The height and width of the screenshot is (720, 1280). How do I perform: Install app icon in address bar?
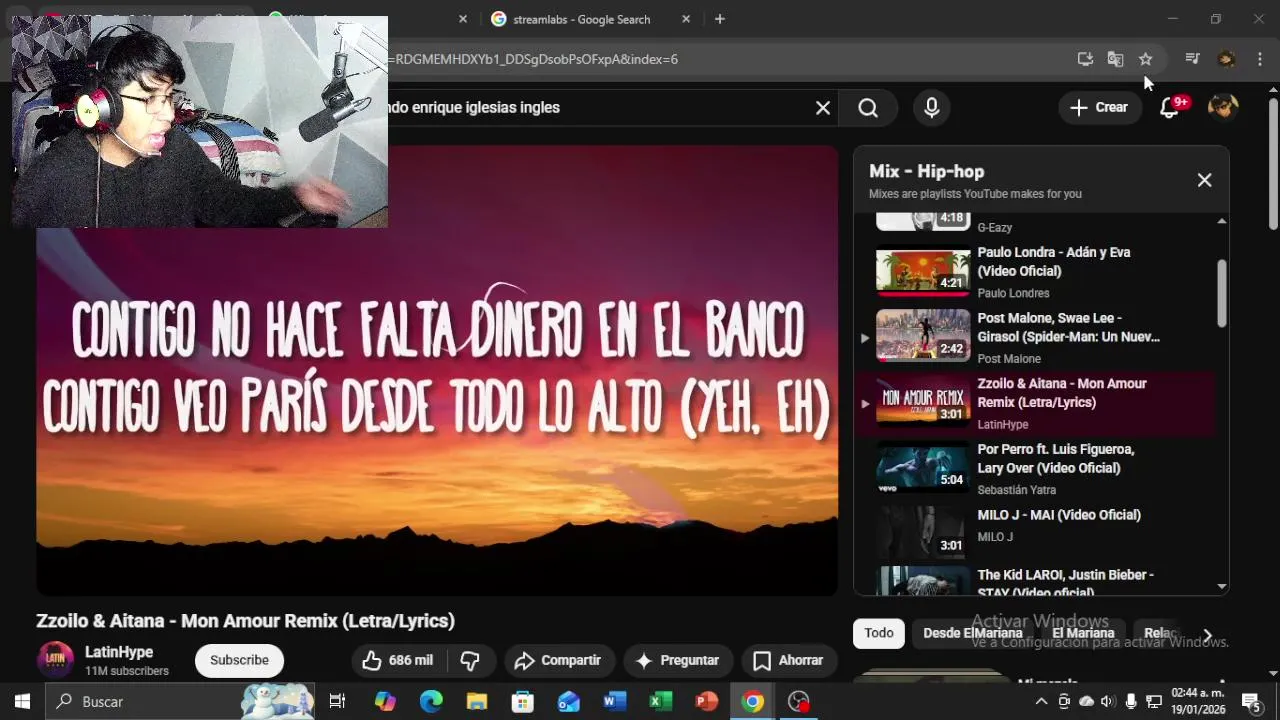(1085, 59)
